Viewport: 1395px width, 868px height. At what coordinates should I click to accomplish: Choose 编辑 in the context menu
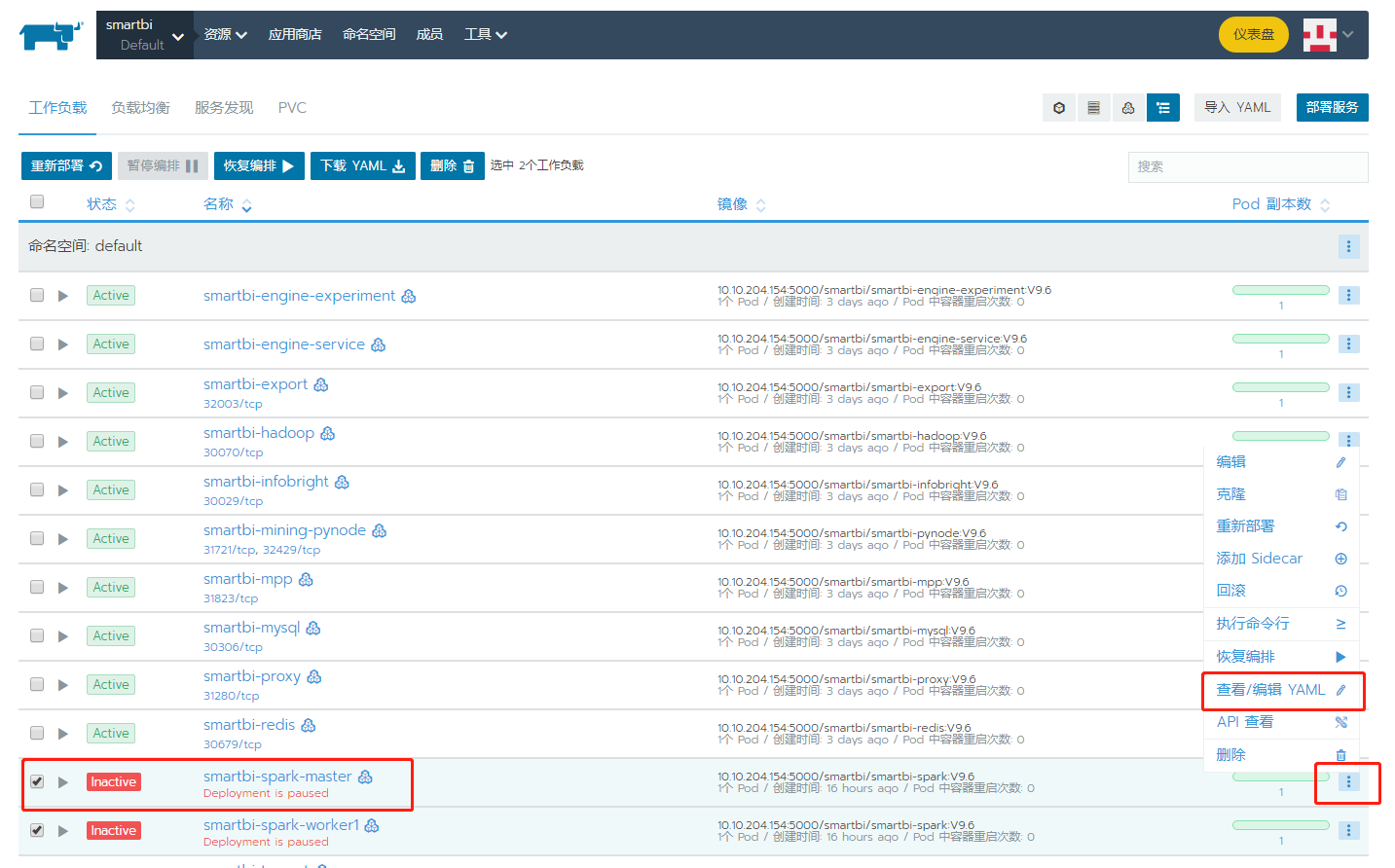[1281, 462]
